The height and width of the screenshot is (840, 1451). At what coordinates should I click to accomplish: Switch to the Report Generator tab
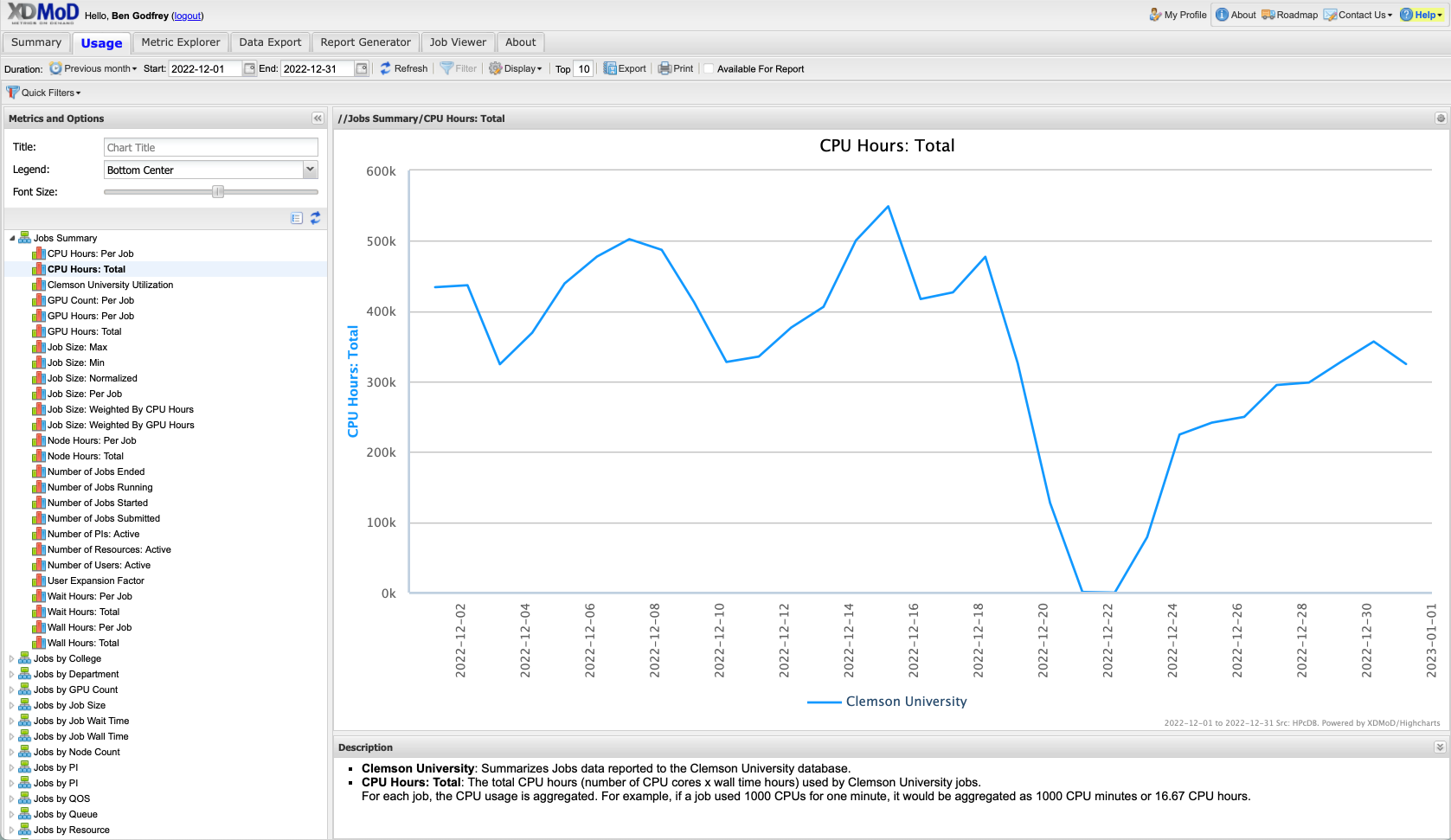tap(365, 42)
